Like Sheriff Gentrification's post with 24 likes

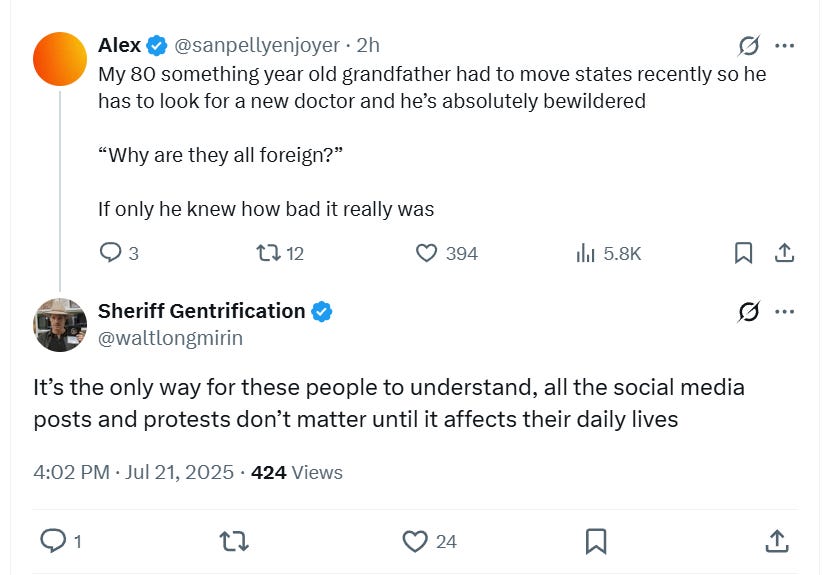tap(415, 541)
